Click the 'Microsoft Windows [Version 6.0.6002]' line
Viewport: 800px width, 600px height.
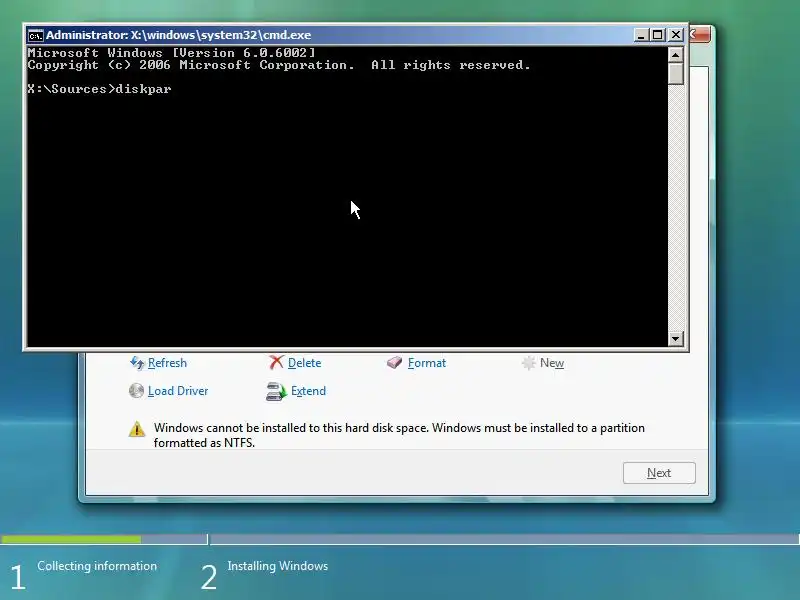[171, 53]
